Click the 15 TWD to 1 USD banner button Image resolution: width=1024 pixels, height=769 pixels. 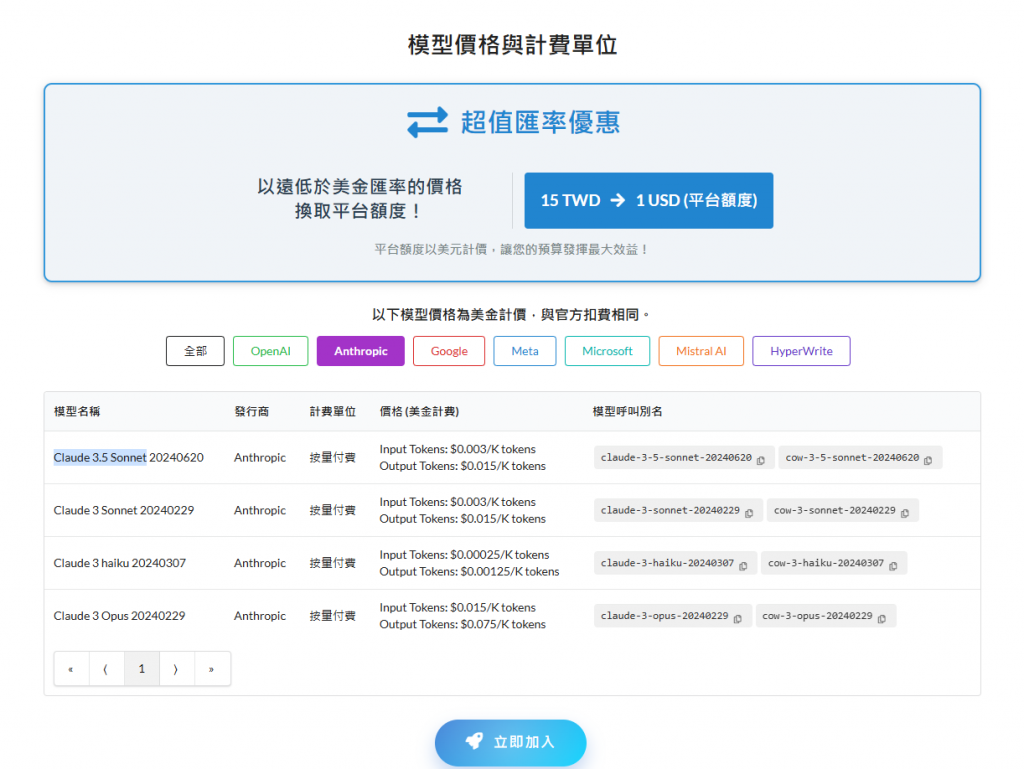pyautogui.click(x=648, y=200)
